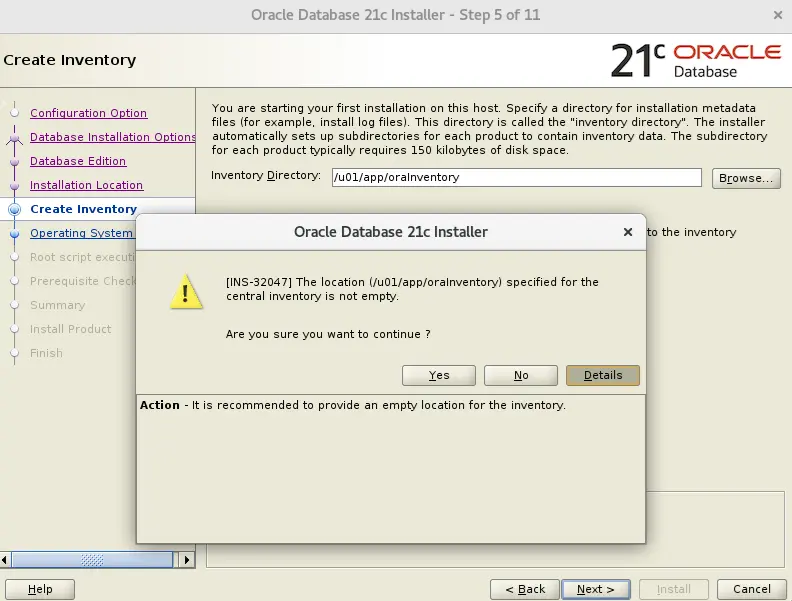The height and width of the screenshot is (601, 792).
Task: Open the Database Edition step
Action: (78, 161)
